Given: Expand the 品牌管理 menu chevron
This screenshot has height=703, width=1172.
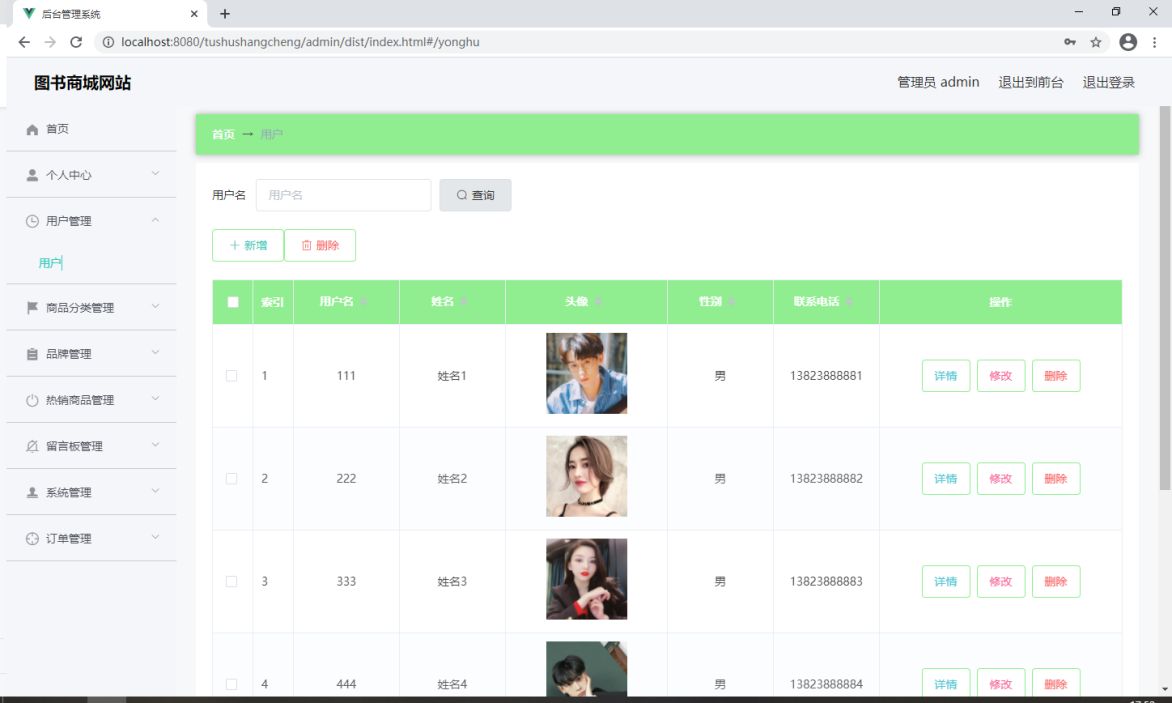Looking at the screenshot, I should (155, 353).
